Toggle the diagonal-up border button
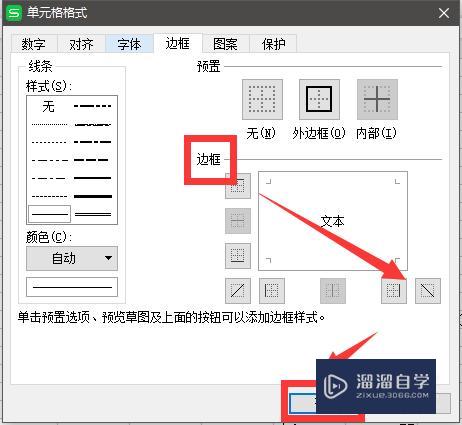The height and width of the screenshot is (425, 462). pyautogui.click(x=238, y=291)
